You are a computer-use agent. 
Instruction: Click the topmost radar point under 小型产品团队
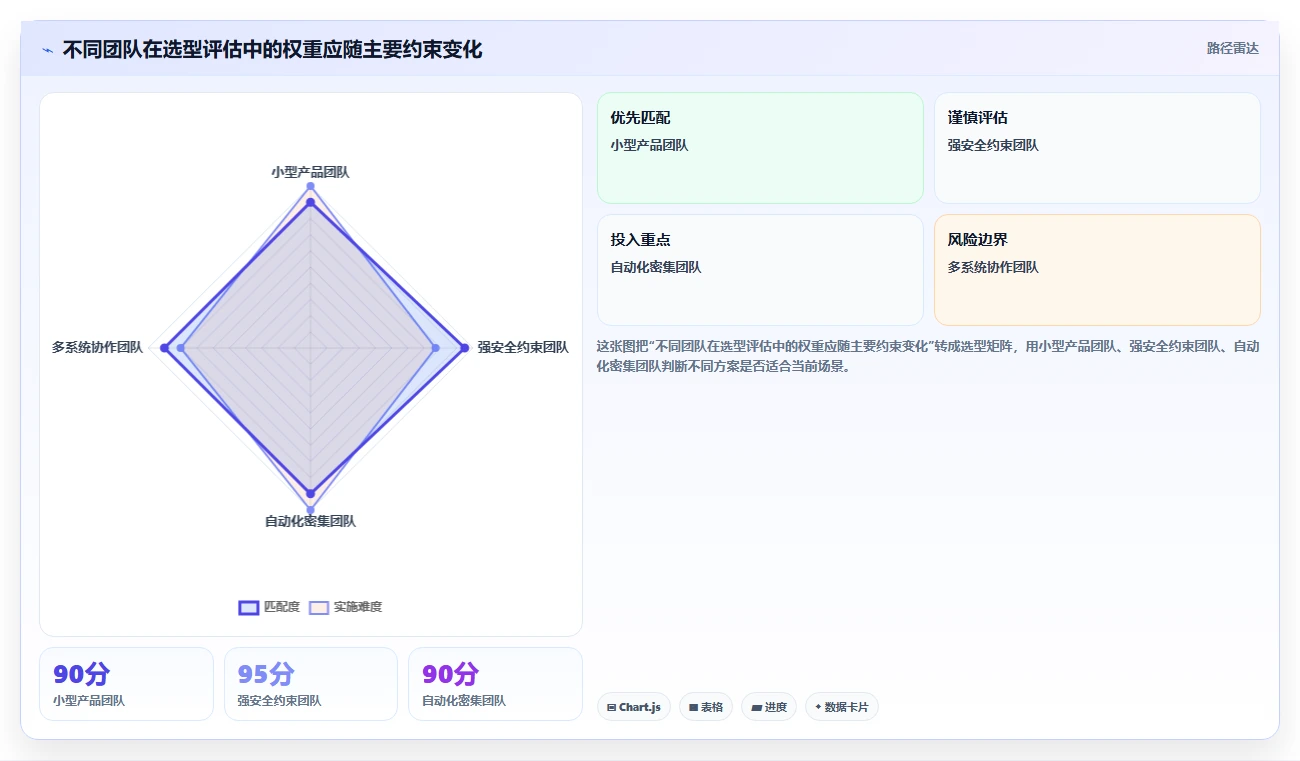click(x=310, y=186)
